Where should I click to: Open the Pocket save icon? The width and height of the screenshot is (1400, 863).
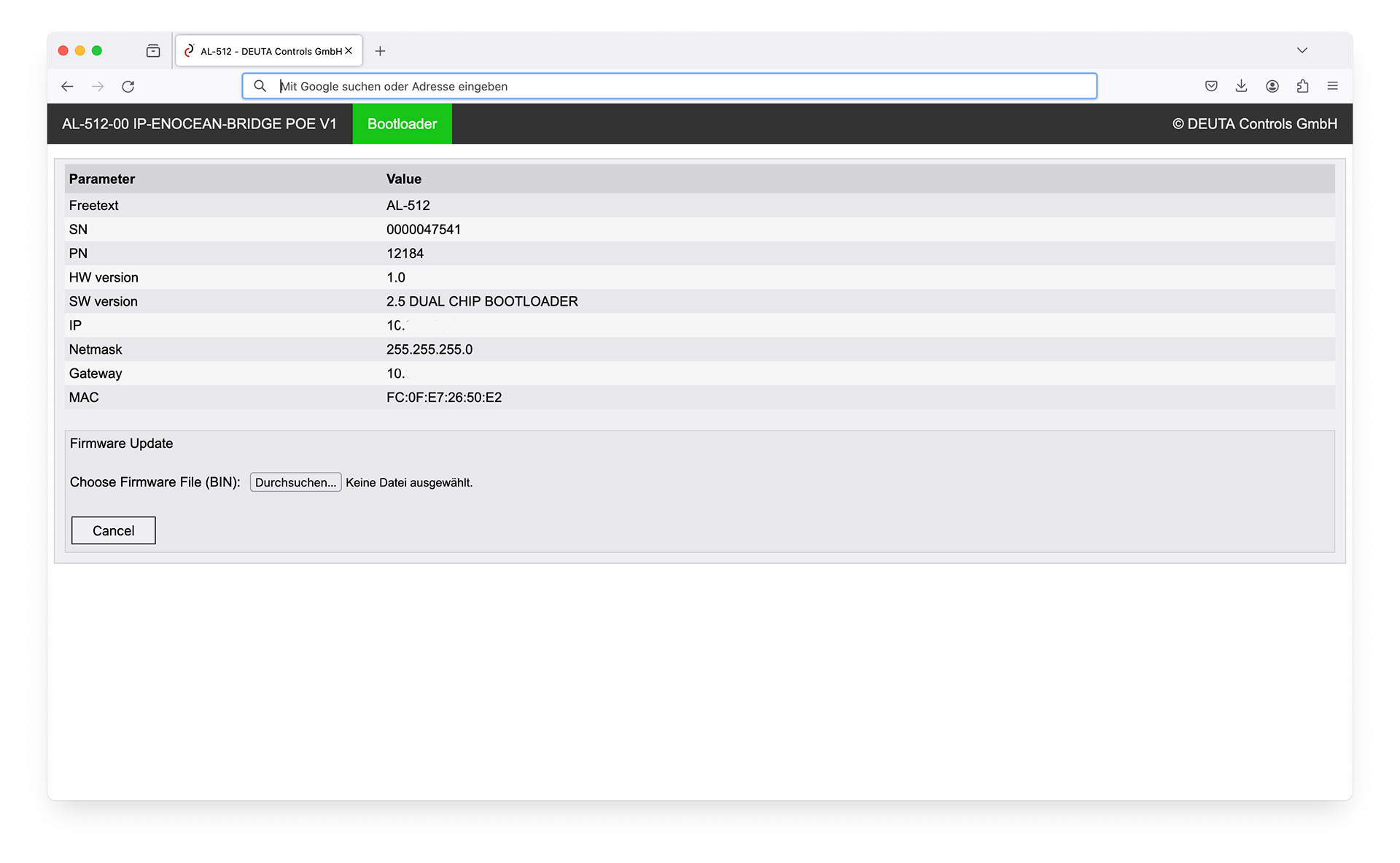1211,86
